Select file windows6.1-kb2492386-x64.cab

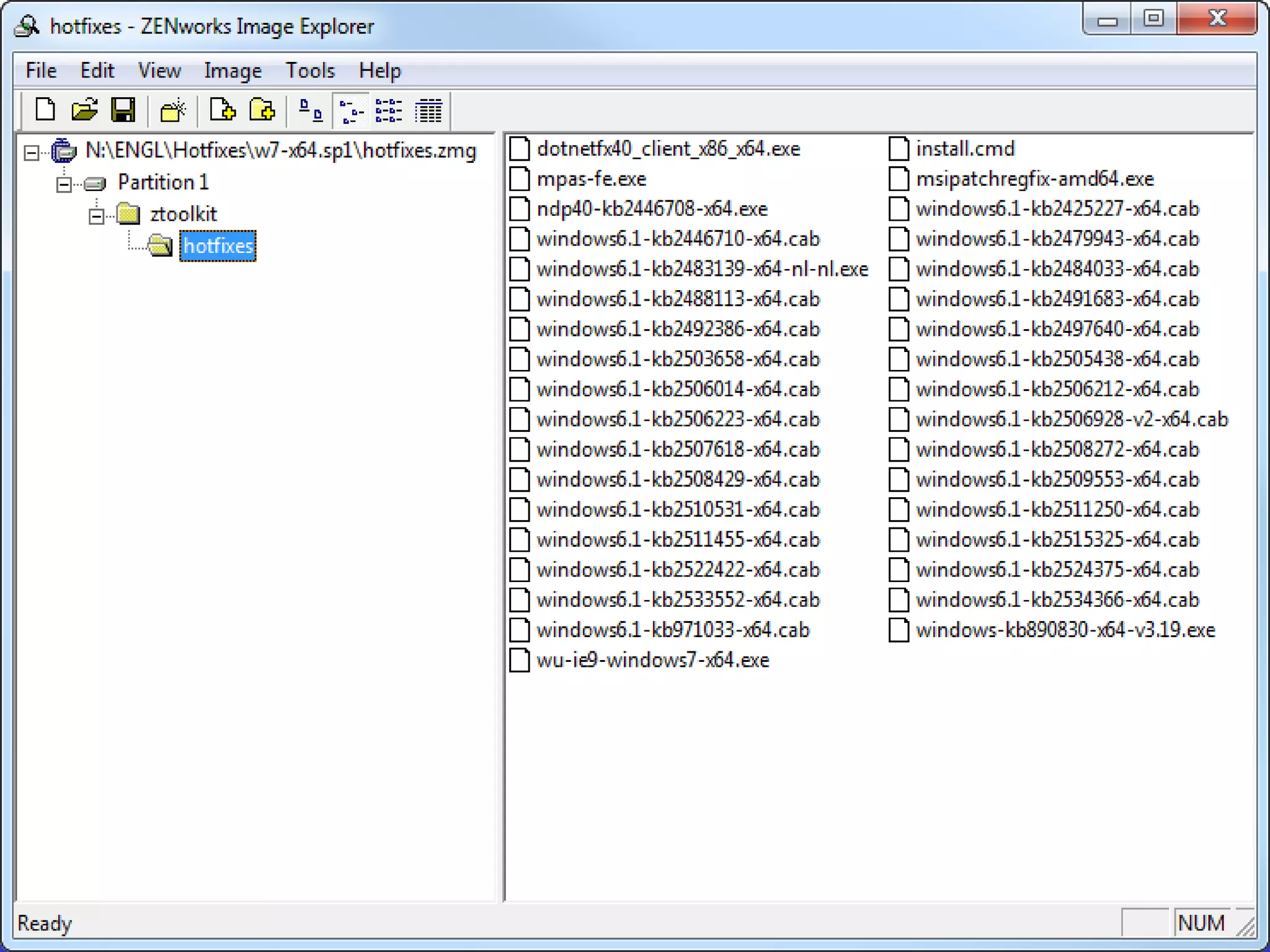coord(678,329)
